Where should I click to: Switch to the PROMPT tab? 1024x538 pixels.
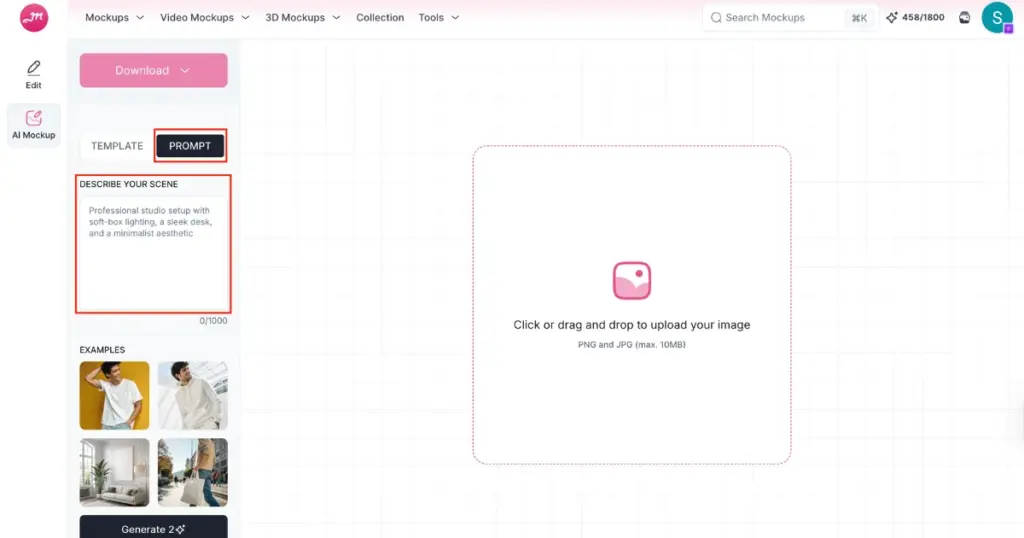(x=190, y=146)
